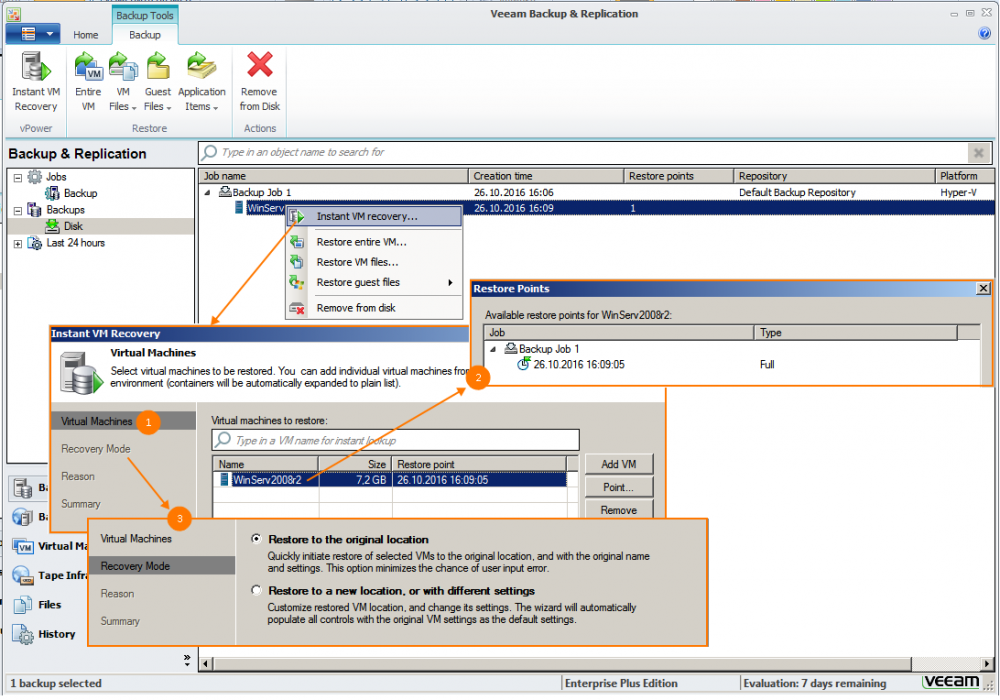Click the object name search field
The height and width of the screenshot is (700, 1000).
click(584, 152)
